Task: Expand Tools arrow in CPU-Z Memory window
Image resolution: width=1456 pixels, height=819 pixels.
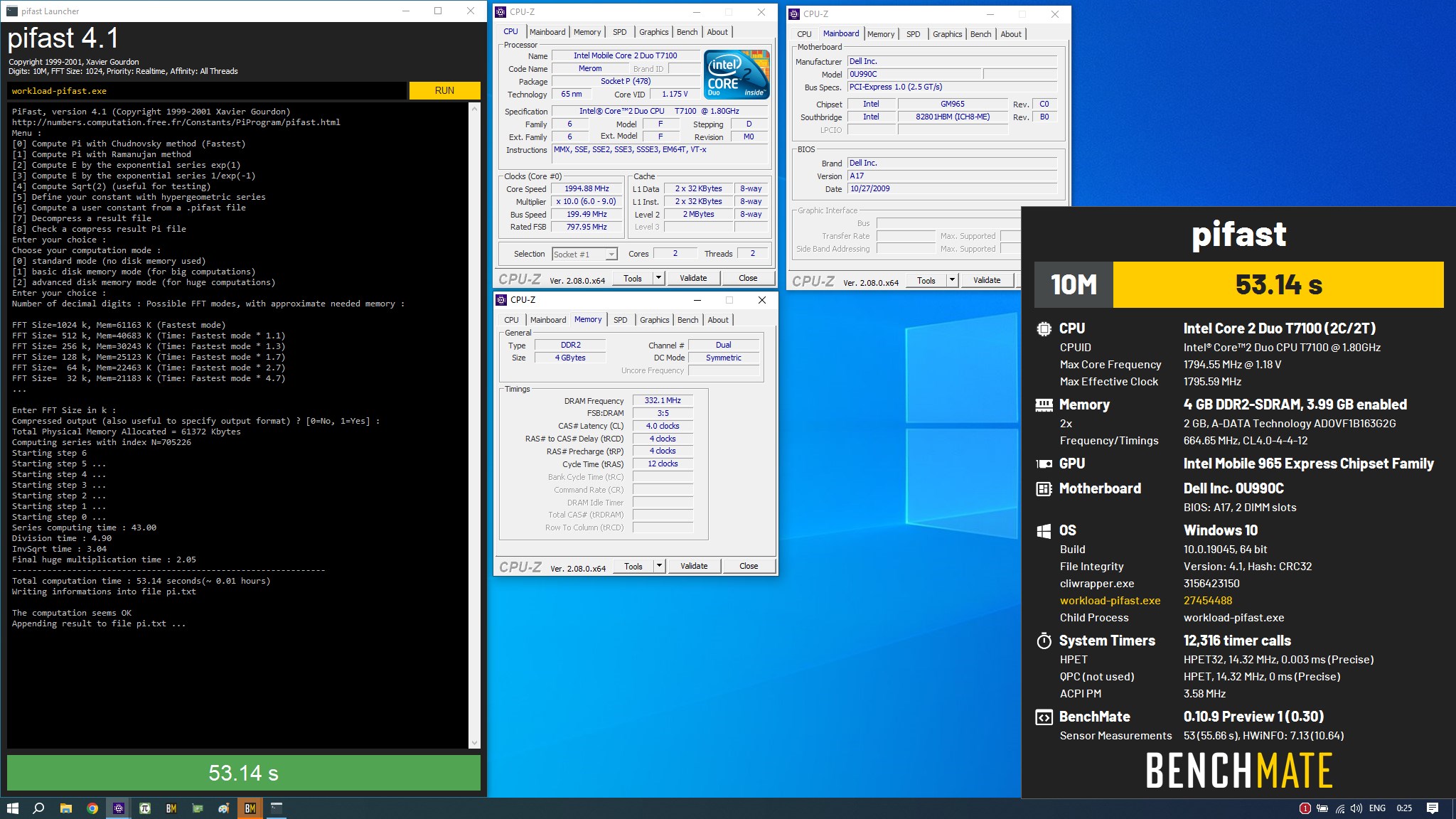Action: (659, 566)
